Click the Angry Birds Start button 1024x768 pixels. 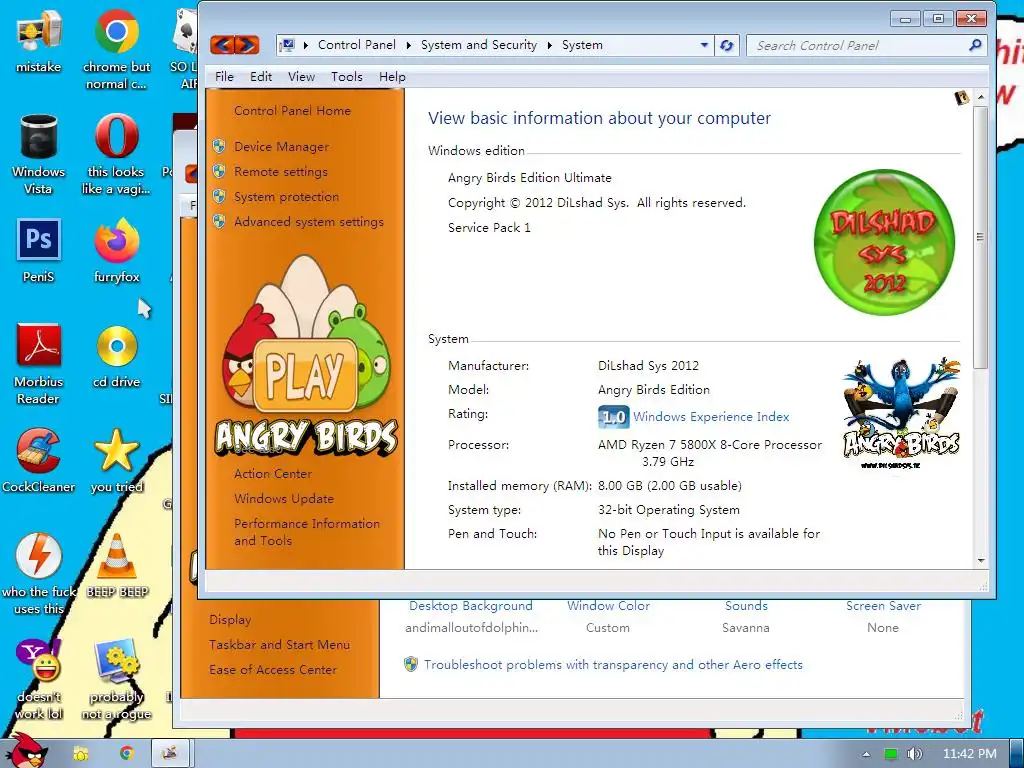point(27,751)
